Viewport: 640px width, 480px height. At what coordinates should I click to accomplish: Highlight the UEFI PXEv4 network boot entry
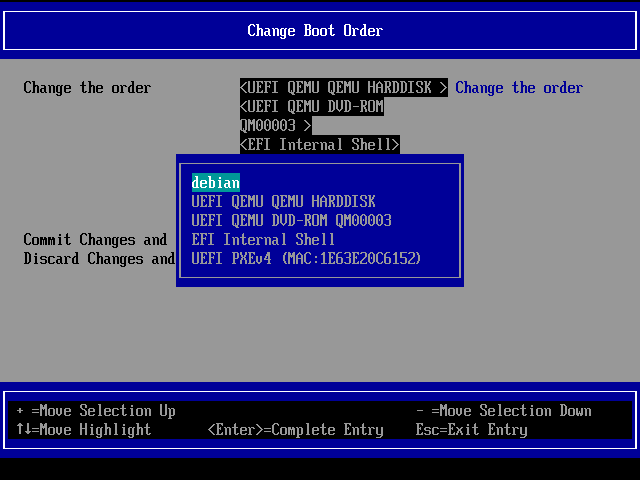coord(306,259)
